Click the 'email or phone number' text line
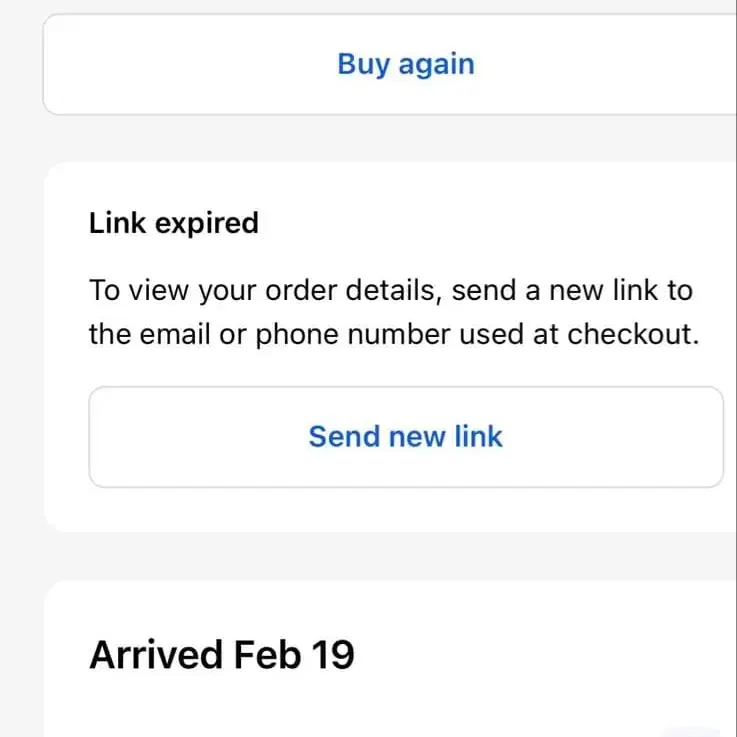737x737 pixels. pos(390,334)
